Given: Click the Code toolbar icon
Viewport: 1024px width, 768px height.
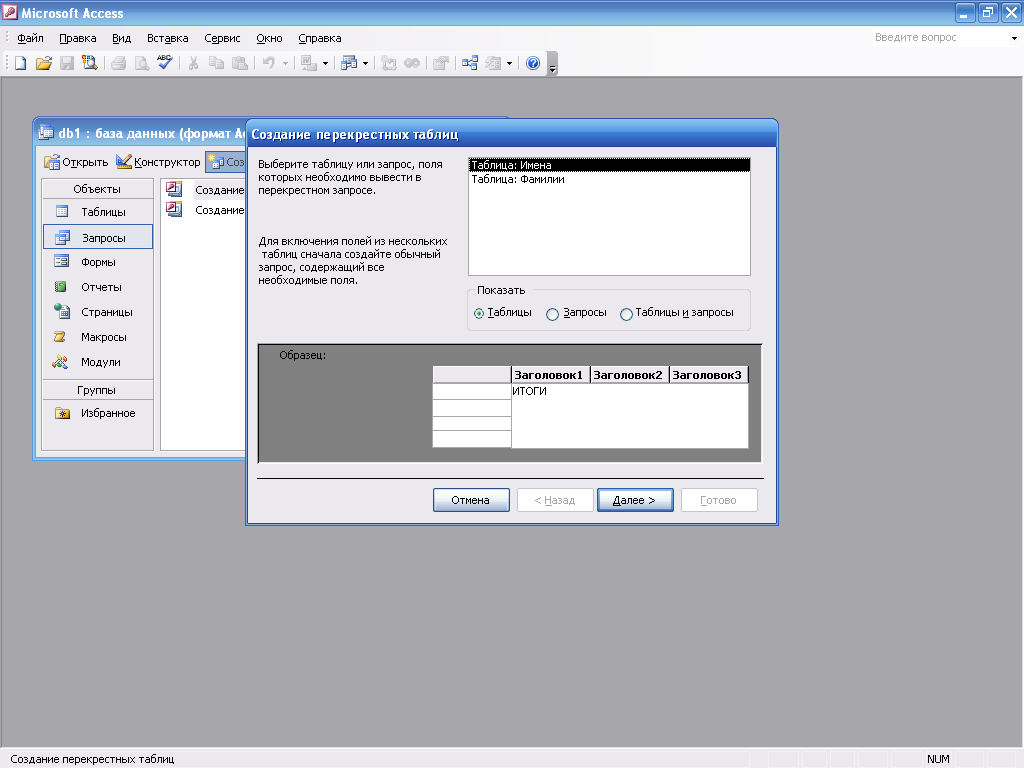Looking at the screenshot, I should point(389,63).
